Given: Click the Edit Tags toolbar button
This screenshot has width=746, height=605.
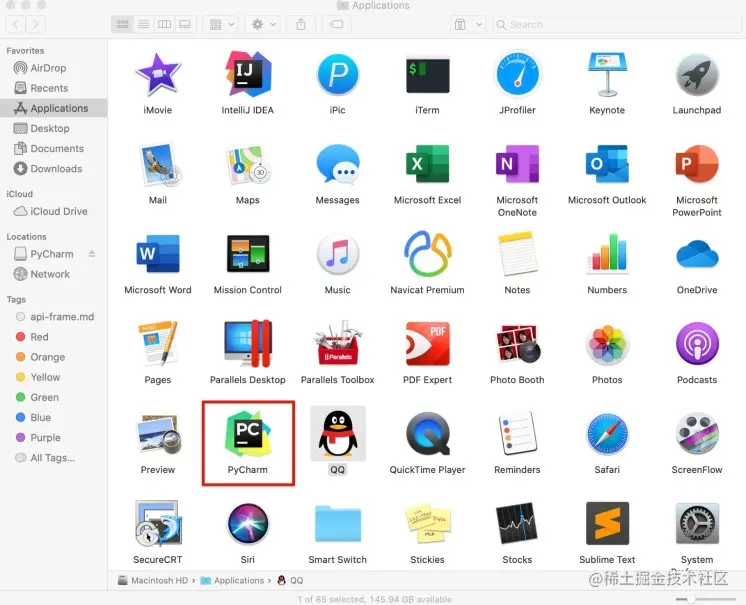Looking at the screenshot, I should pyautogui.click(x=336, y=24).
